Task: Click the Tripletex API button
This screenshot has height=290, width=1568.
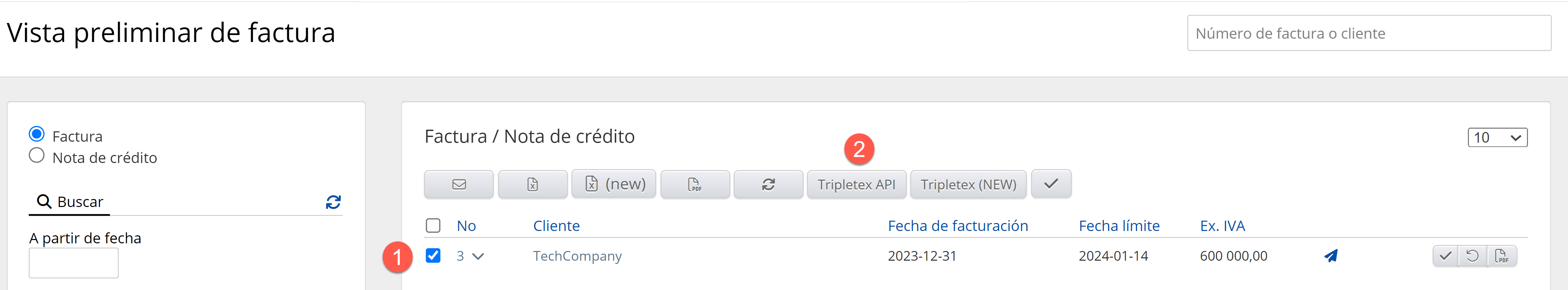Action: point(856,184)
